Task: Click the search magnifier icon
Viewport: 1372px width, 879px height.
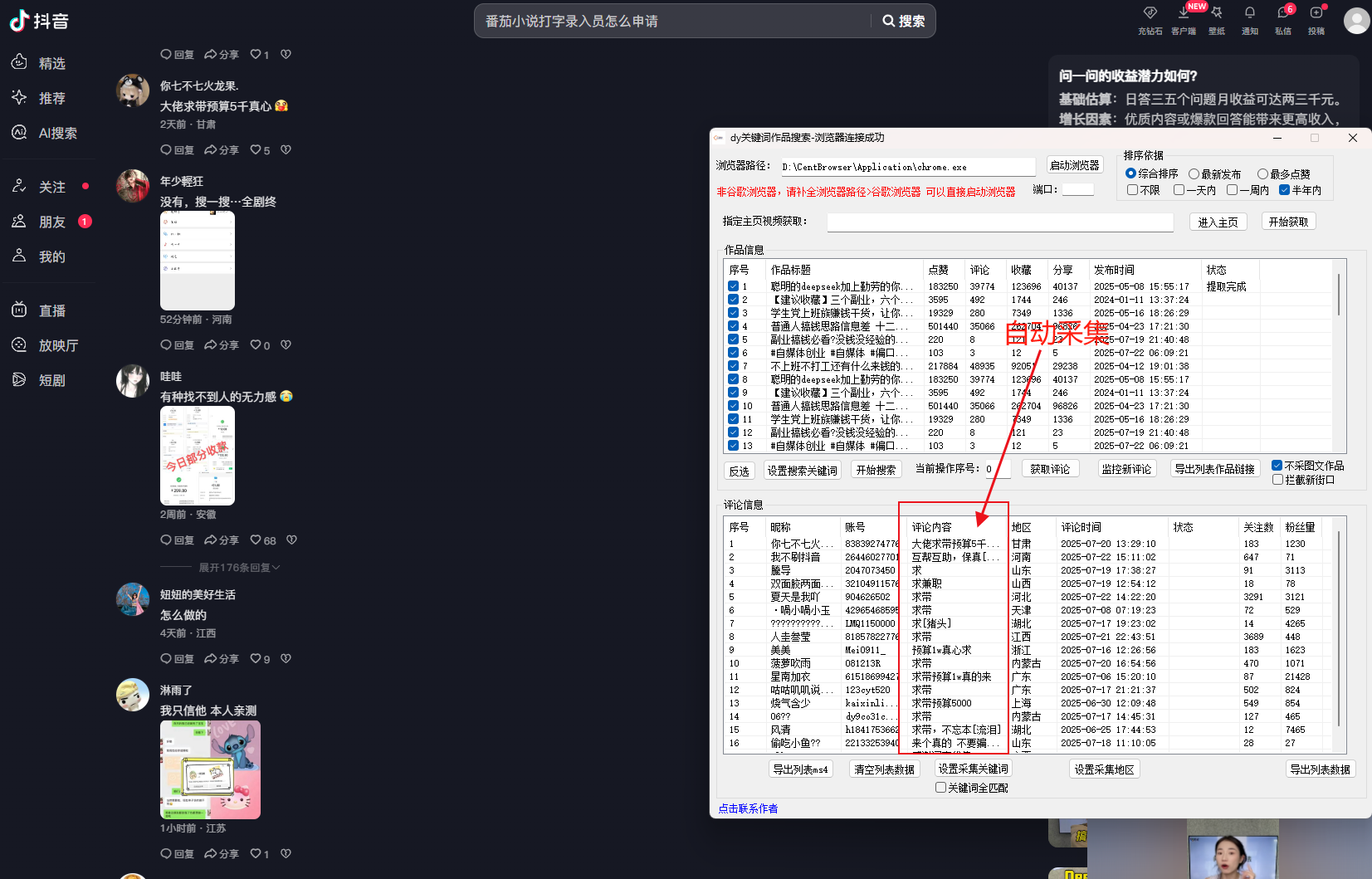Action: pyautogui.click(x=889, y=21)
